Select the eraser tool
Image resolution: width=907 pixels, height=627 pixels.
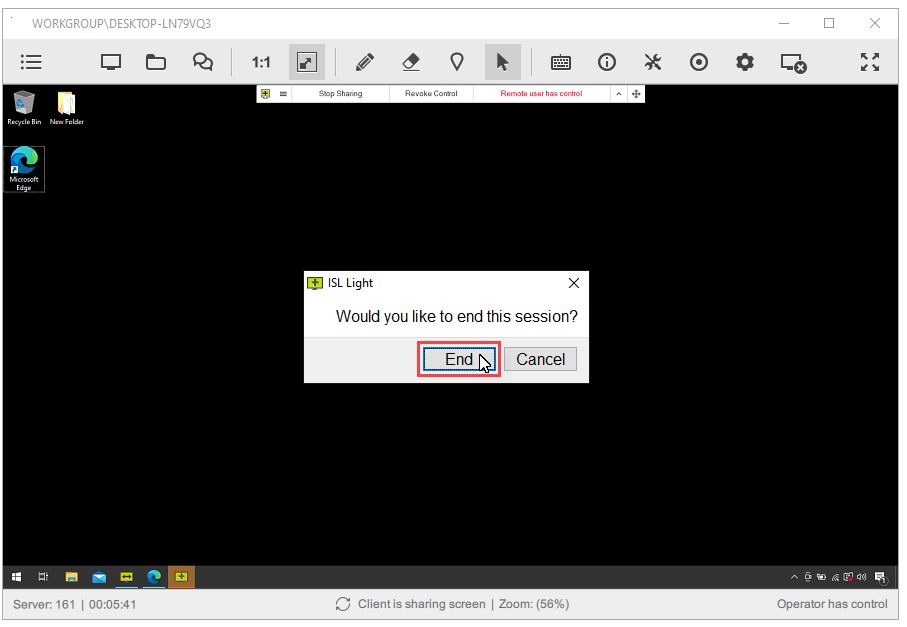(x=410, y=62)
